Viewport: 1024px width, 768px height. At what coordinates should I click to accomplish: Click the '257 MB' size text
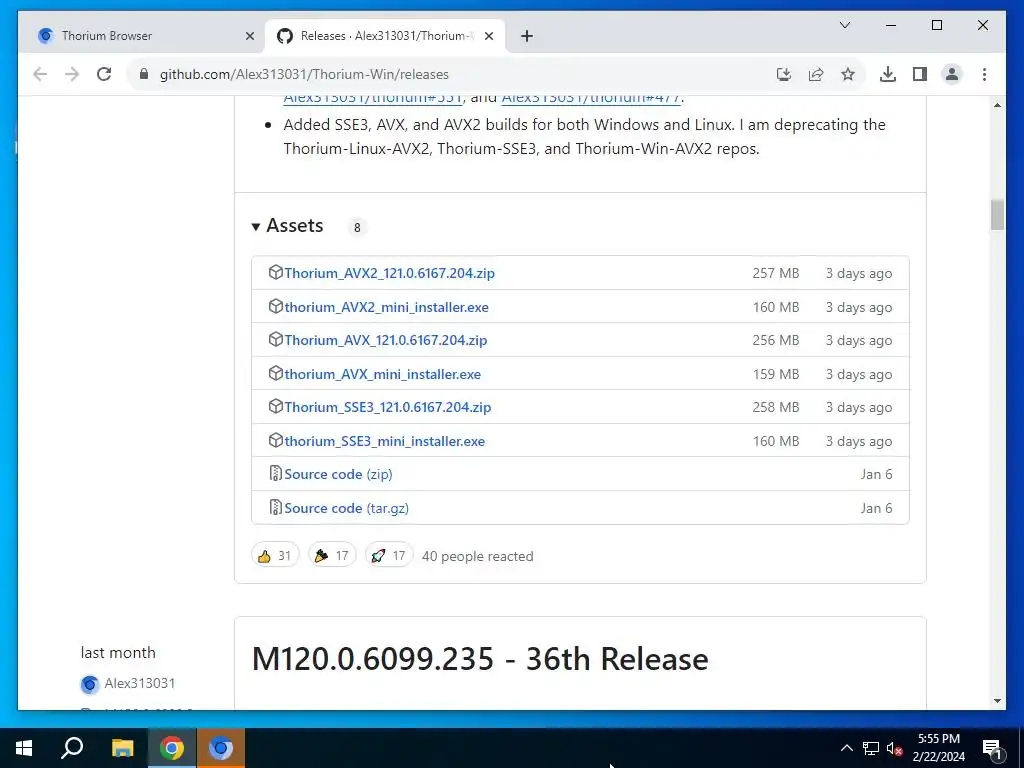[x=776, y=273]
